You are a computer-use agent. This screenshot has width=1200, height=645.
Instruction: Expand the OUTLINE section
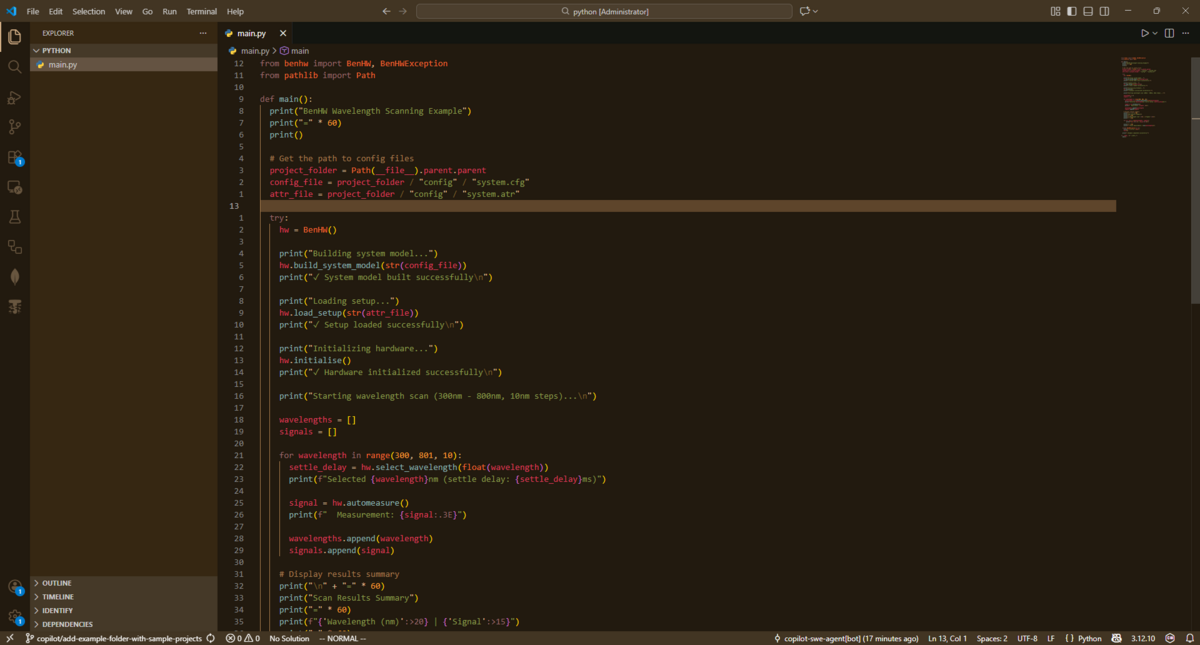tap(57, 583)
